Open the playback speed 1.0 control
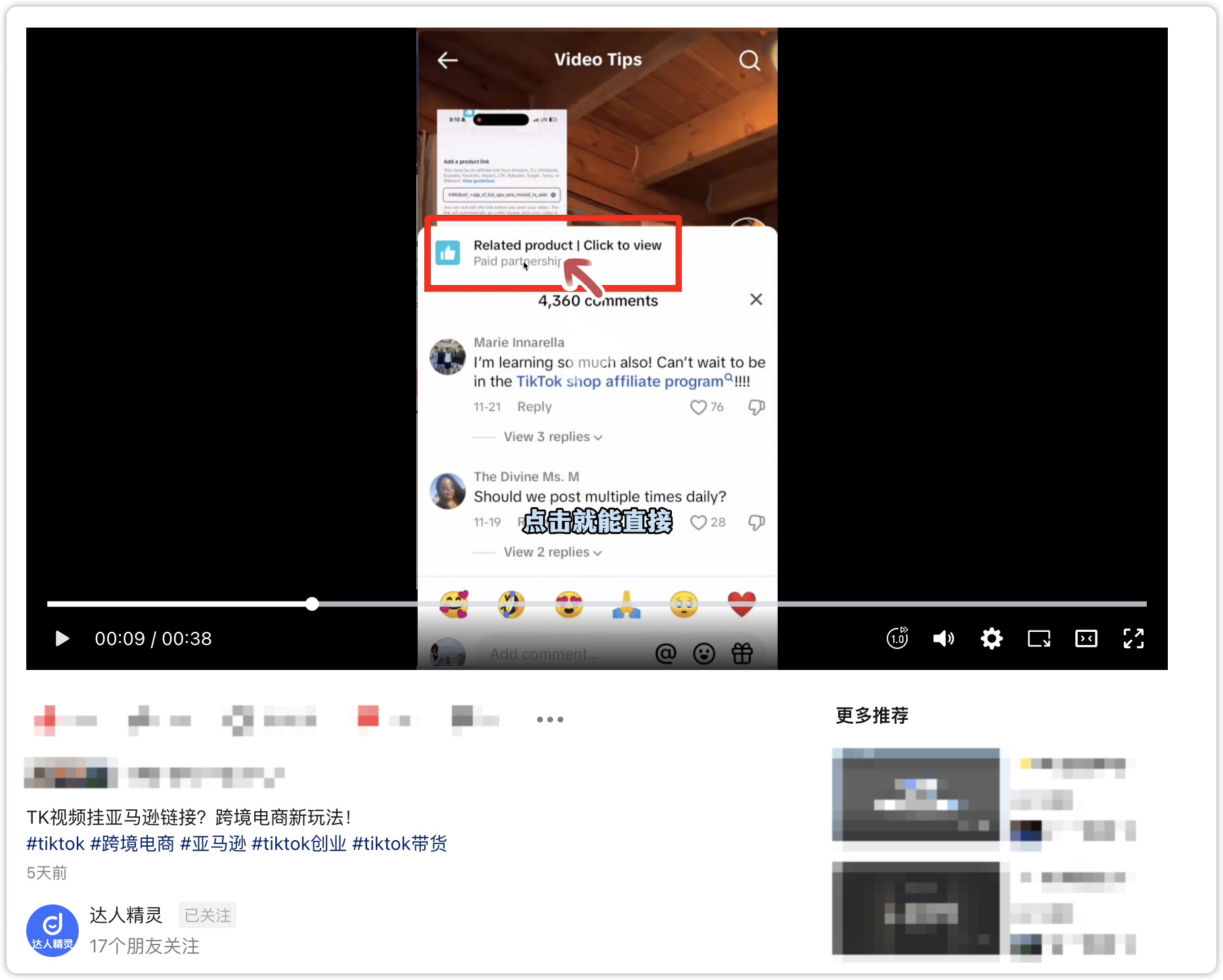Screen dimensions: 1223x980 tap(897, 638)
